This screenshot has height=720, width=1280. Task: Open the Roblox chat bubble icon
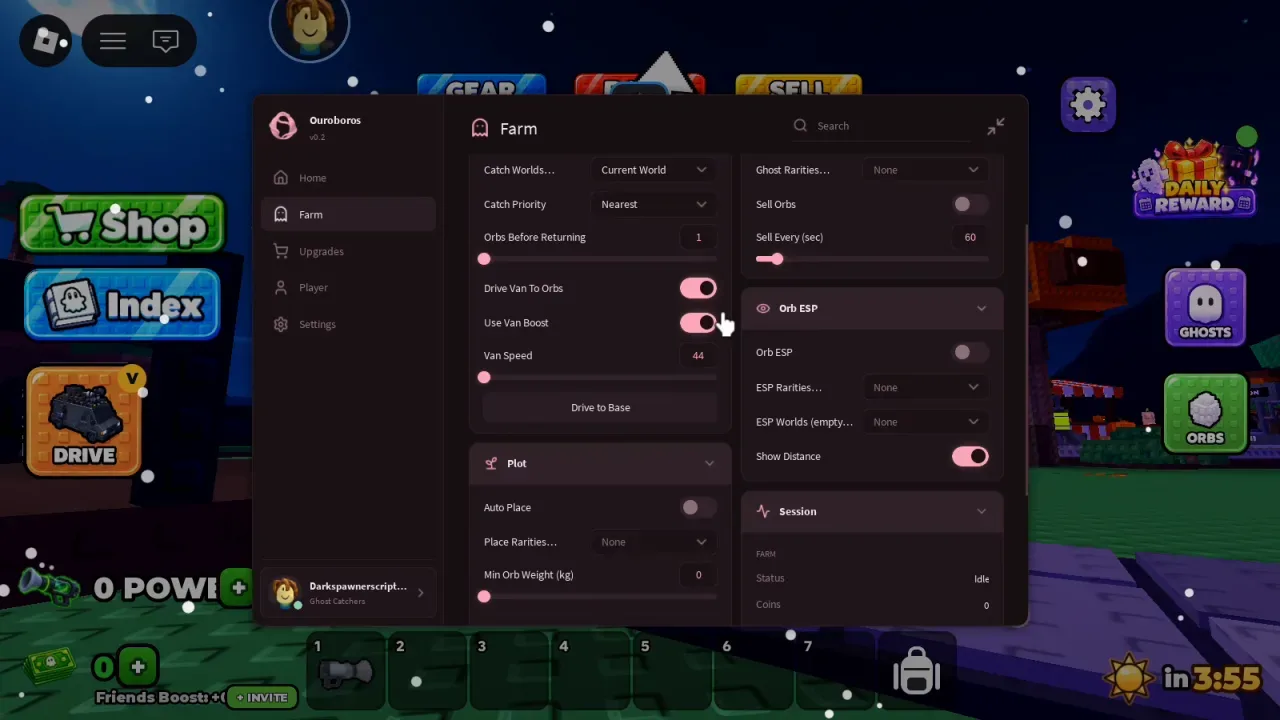(165, 41)
